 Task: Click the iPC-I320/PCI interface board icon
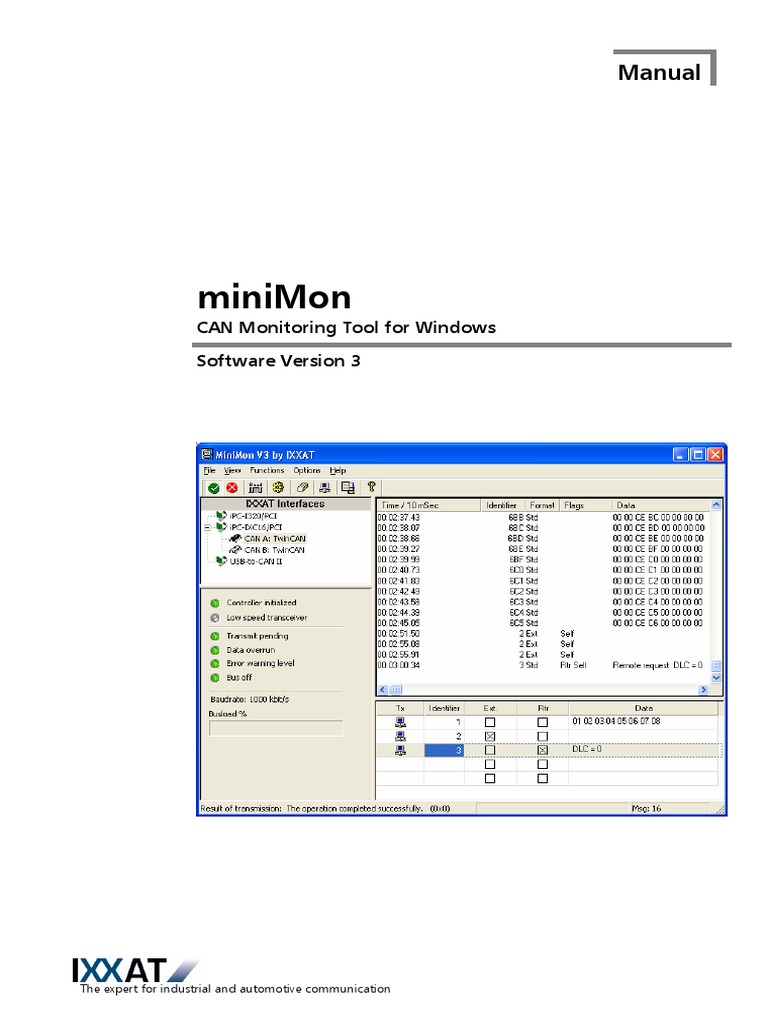221,516
